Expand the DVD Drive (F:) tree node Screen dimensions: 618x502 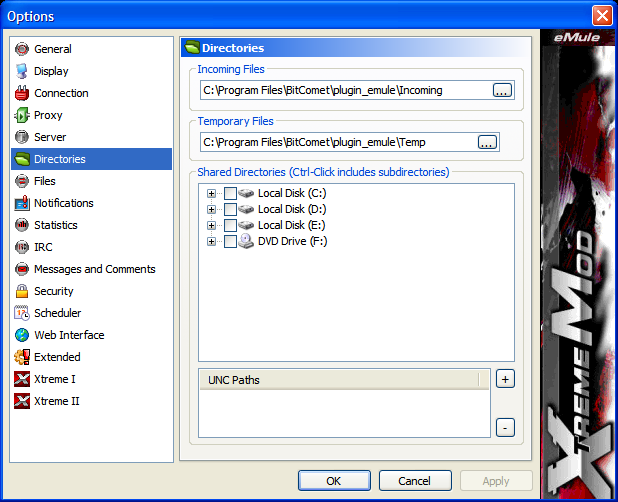[x=211, y=242]
